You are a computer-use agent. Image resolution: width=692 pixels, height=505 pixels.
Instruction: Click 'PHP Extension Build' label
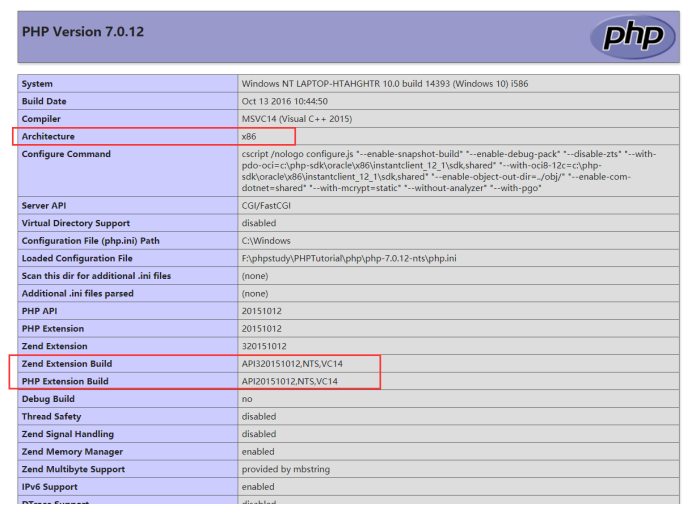point(65,381)
